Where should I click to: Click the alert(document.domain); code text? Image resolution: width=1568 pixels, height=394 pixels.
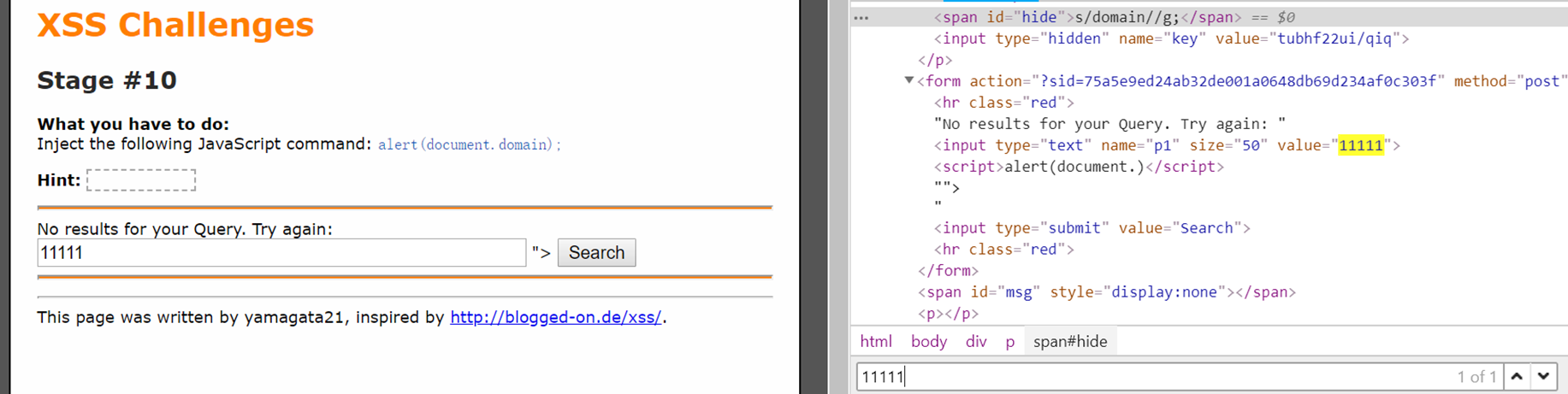(x=470, y=144)
